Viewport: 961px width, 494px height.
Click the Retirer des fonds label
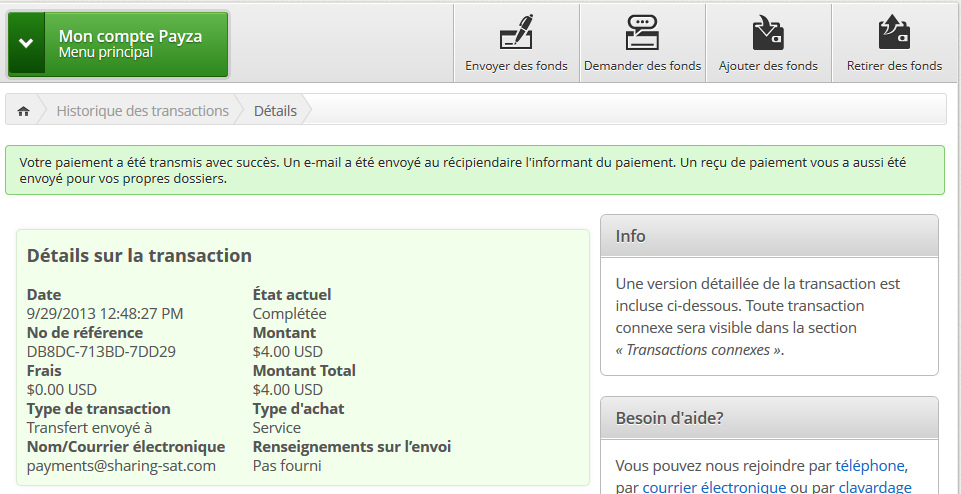tap(894, 66)
